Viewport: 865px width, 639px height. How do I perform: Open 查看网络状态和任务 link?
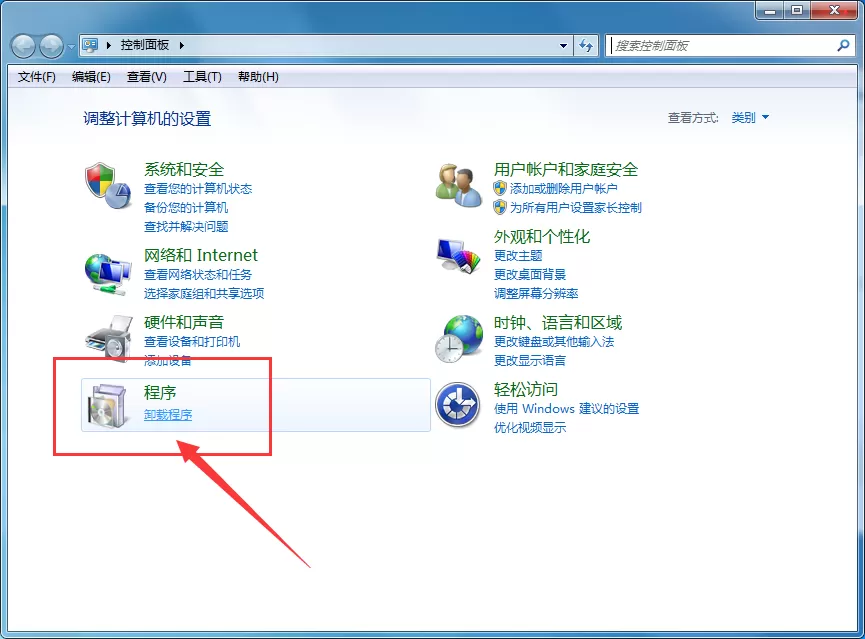tap(197, 274)
